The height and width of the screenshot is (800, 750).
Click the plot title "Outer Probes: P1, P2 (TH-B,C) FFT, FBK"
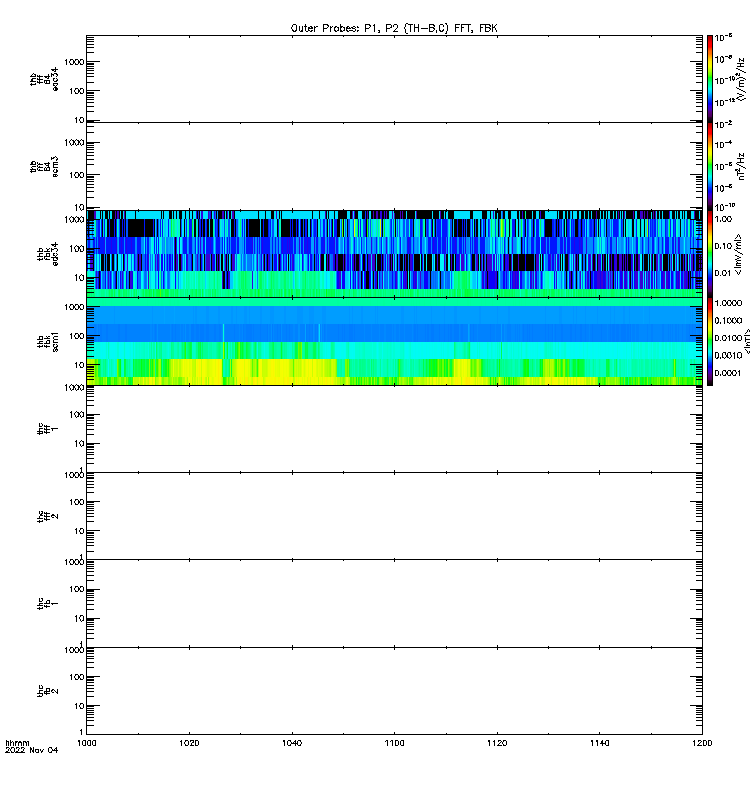point(394,28)
